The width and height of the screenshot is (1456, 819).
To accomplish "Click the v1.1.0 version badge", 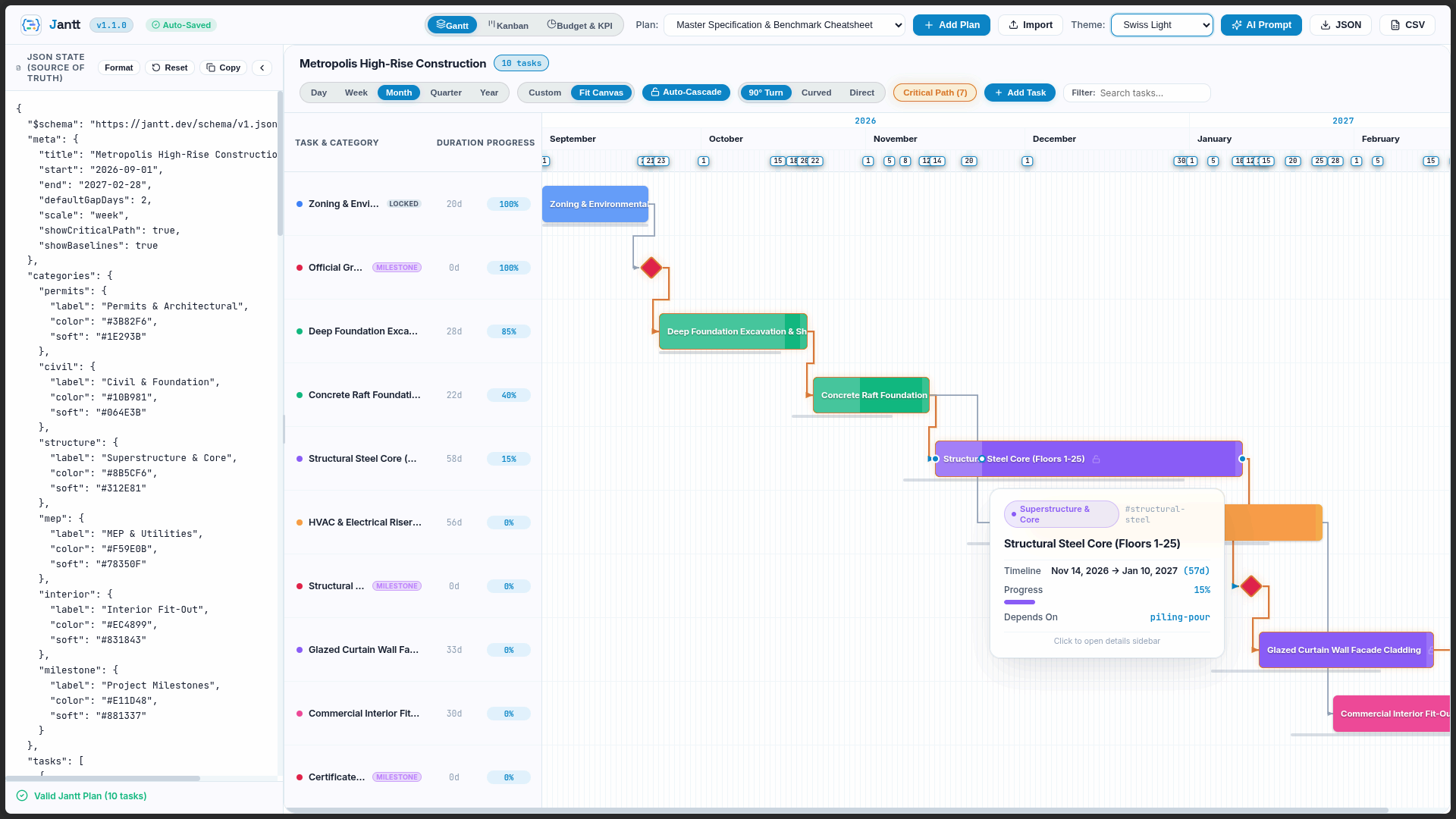I will (111, 25).
